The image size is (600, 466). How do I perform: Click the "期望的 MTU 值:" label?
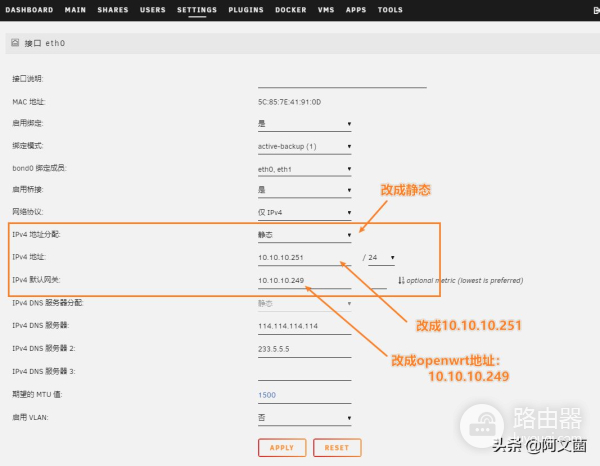pyautogui.click(x=37, y=394)
